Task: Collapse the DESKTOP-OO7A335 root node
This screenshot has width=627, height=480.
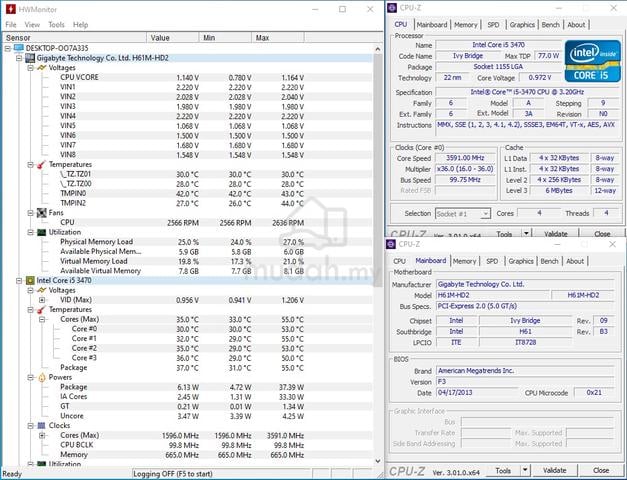Action: point(8,48)
